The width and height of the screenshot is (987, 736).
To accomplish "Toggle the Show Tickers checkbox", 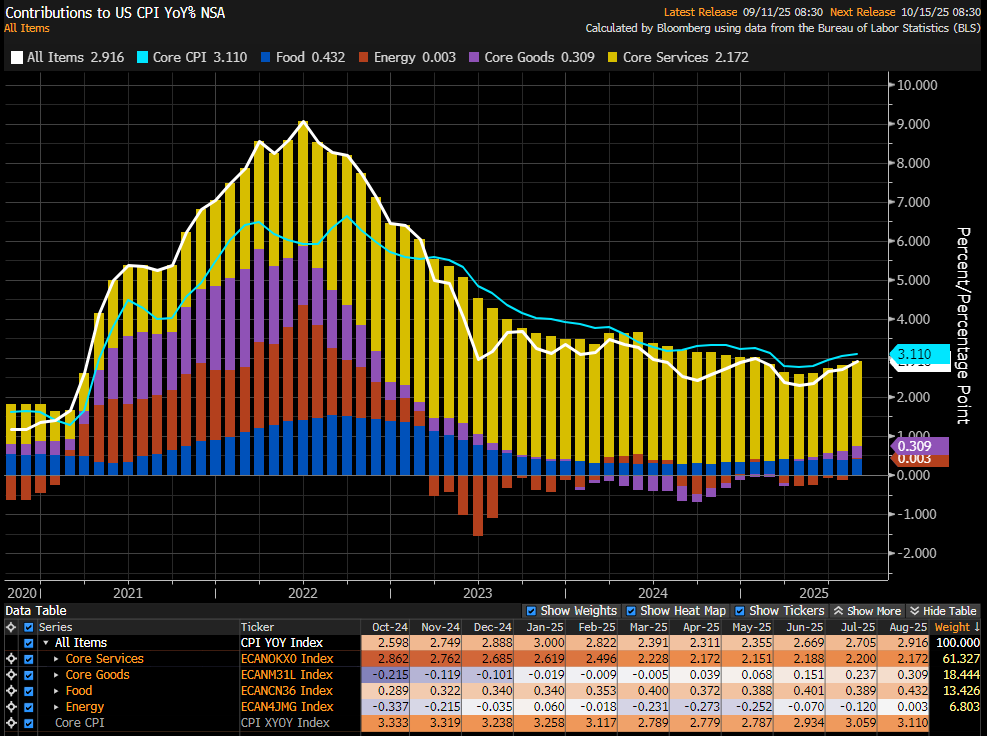I will tap(740, 611).
